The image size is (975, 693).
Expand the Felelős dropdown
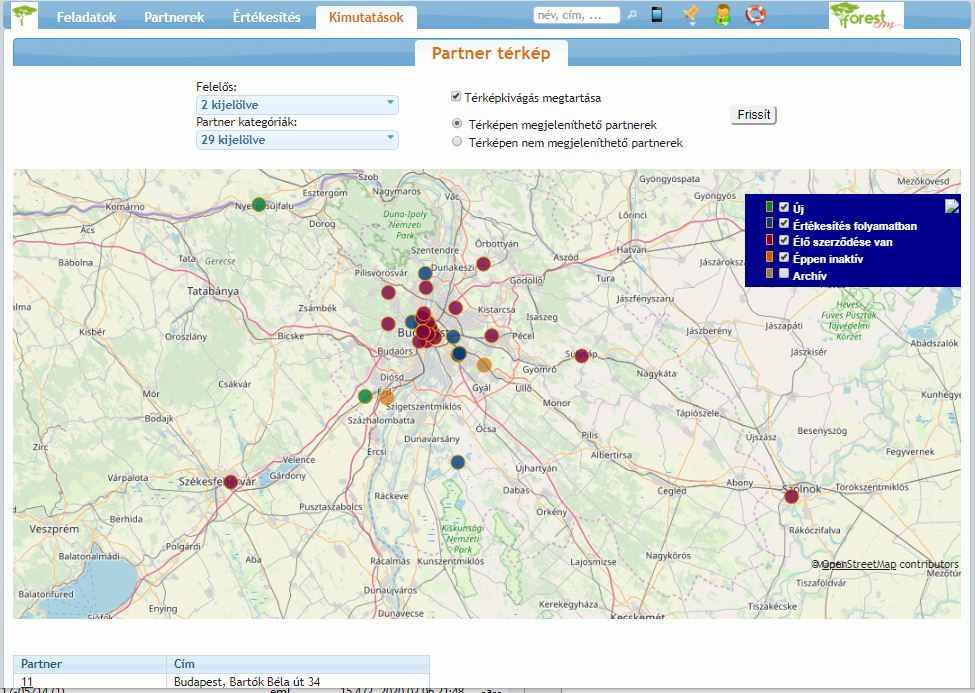point(297,105)
